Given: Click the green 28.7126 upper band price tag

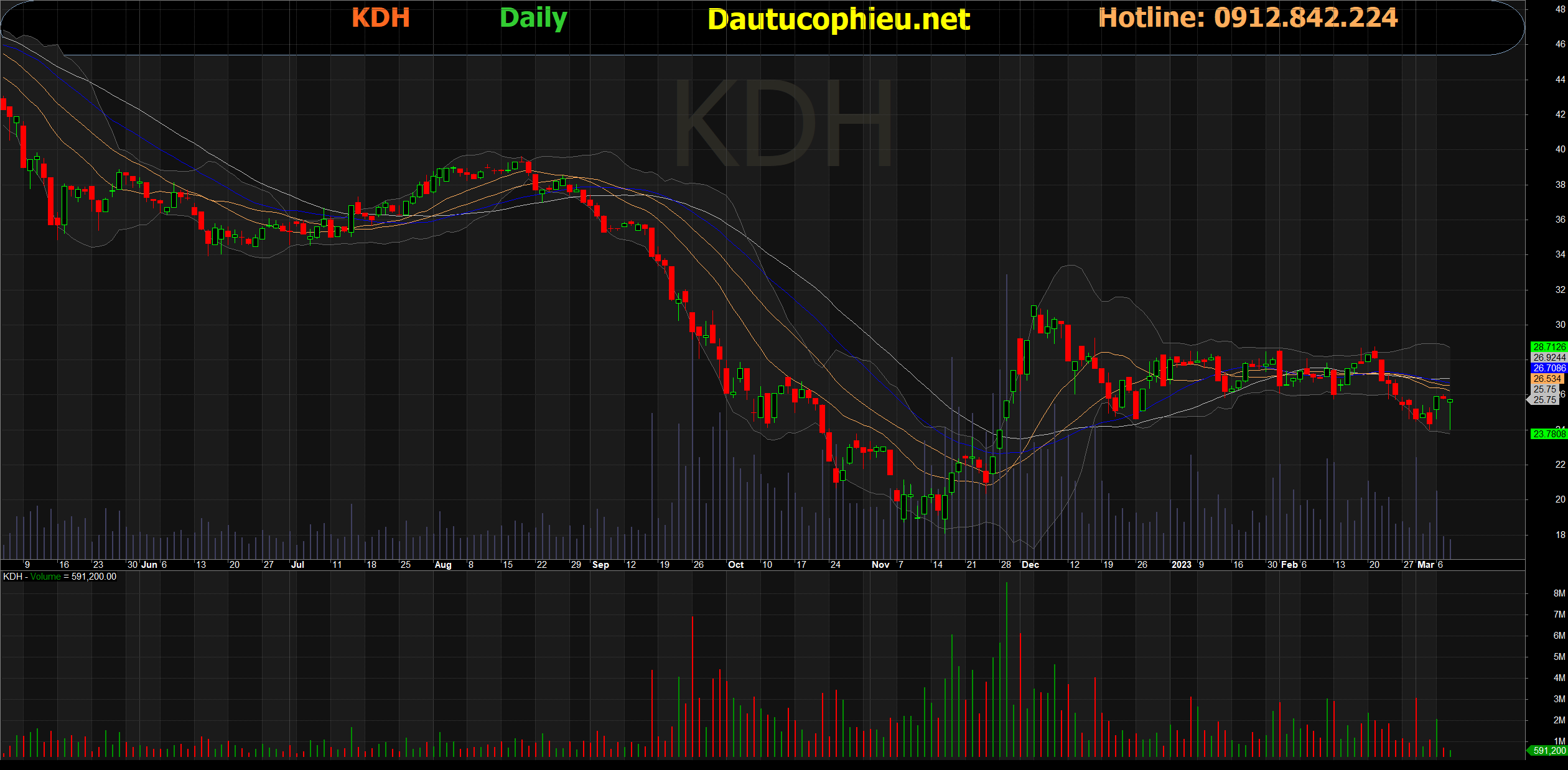Looking at the screenshot, I should (1548, 347).
